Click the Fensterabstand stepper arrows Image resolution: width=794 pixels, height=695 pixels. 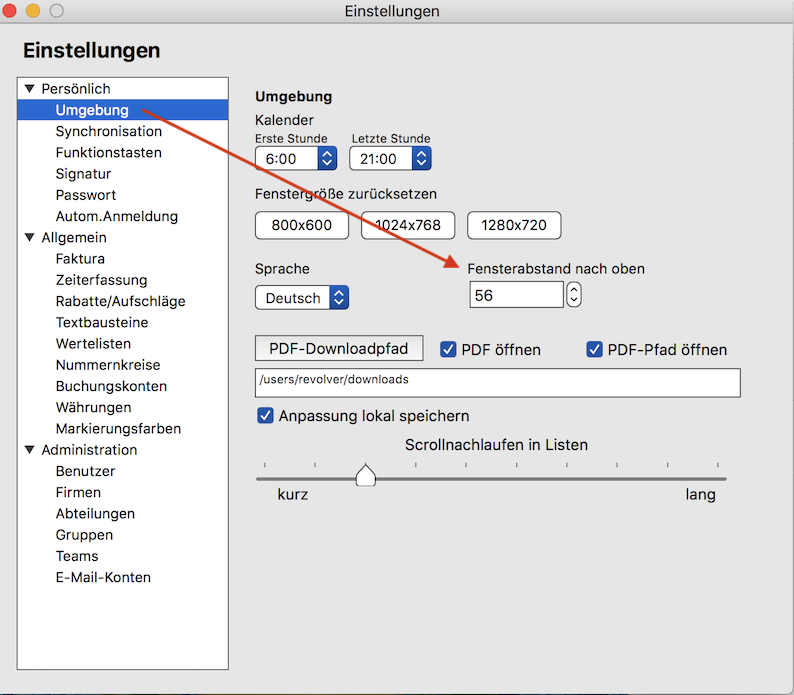[x=574, y=295]
